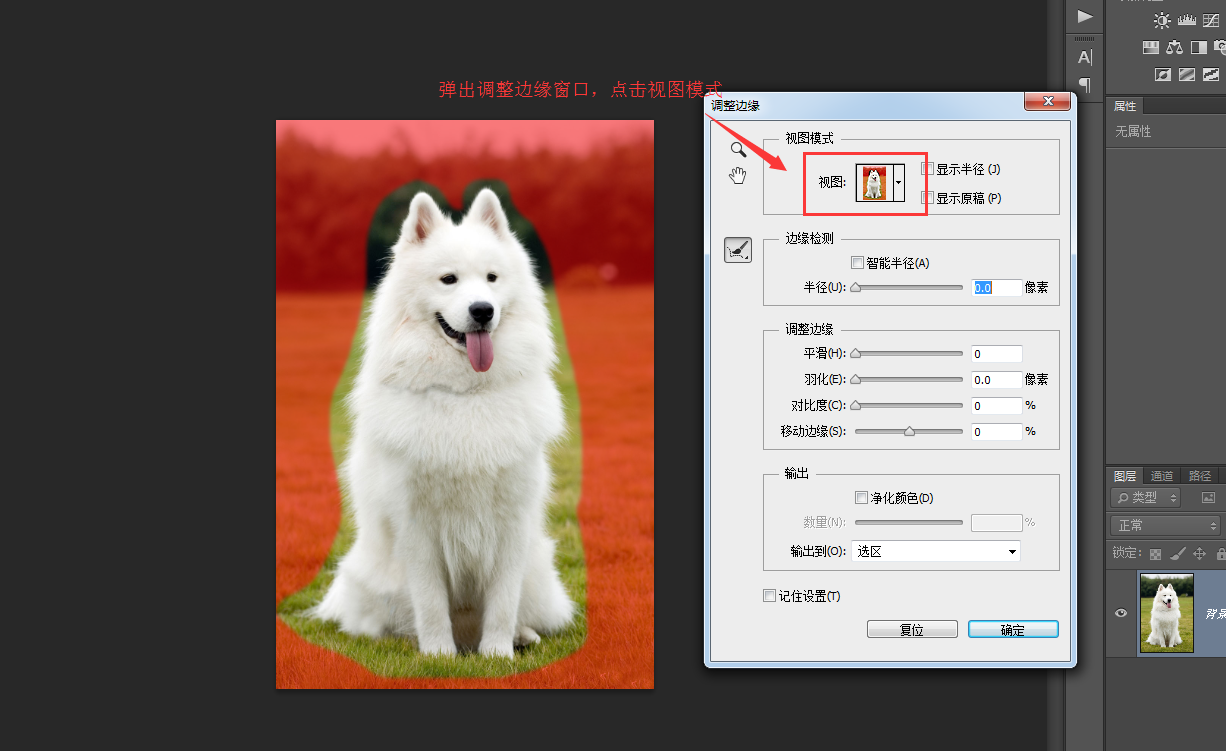This screenshot has width=1226, height=751.
Task: Select the Zoom tool in Refine Edge dialog
Action: point(738,150)
